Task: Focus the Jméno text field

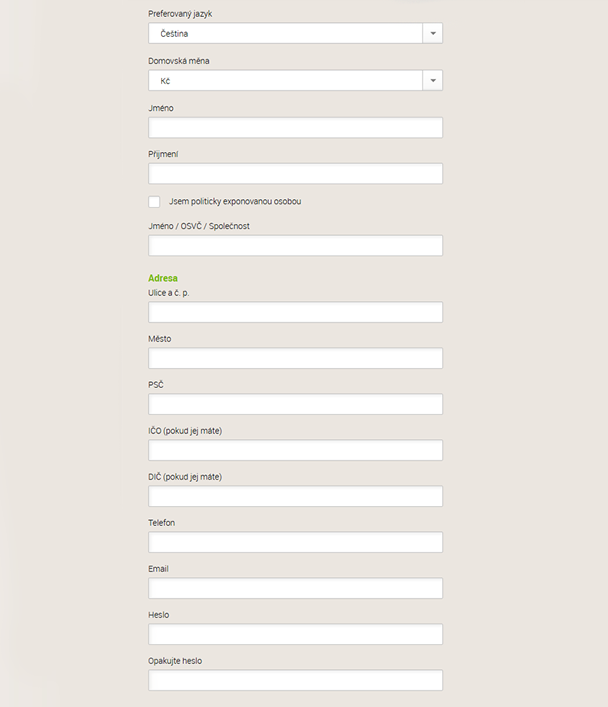Action: point(295,128)
